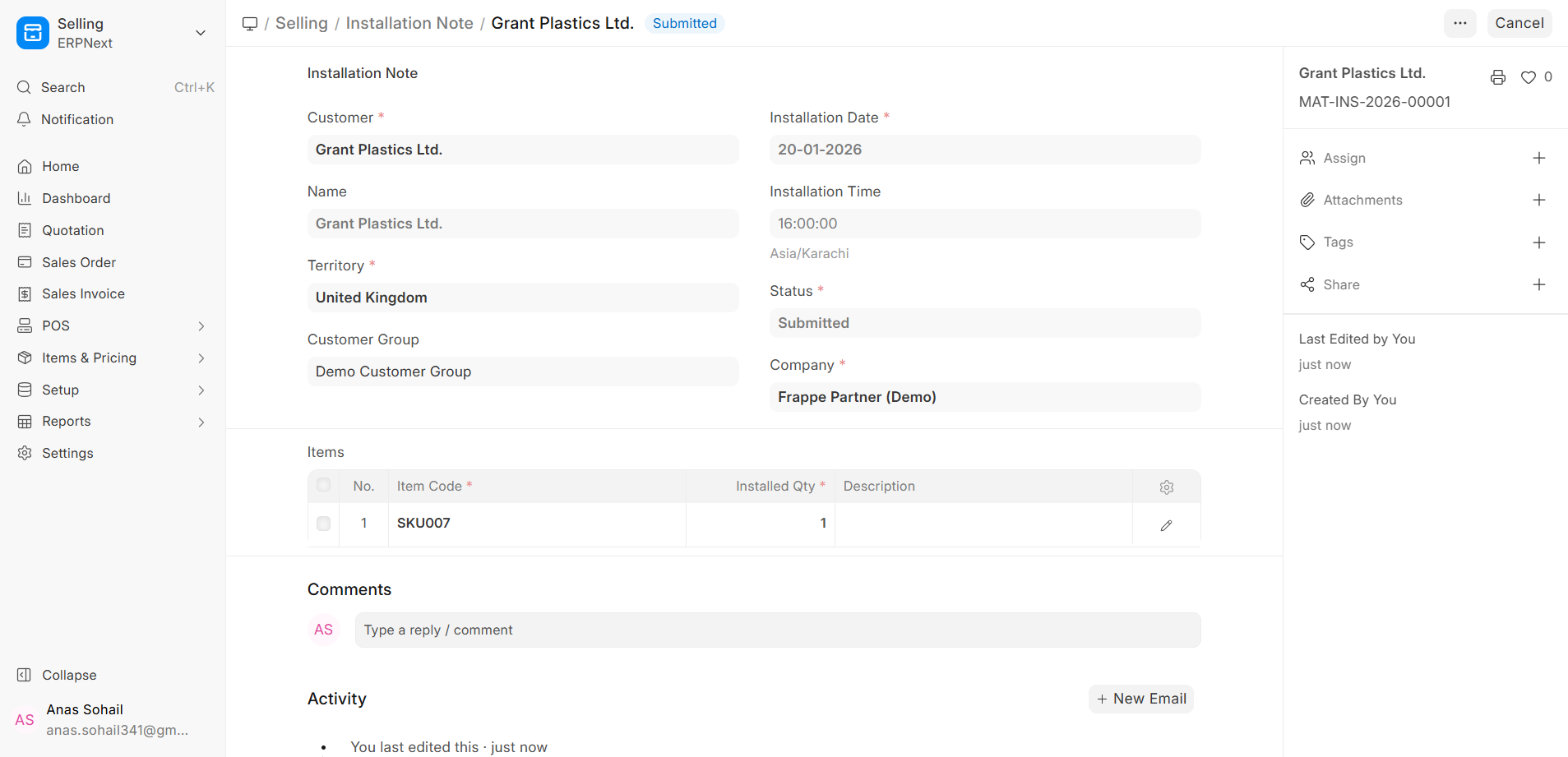
Task: Click the print icon in sidebar
Action: pos(1497,77)
